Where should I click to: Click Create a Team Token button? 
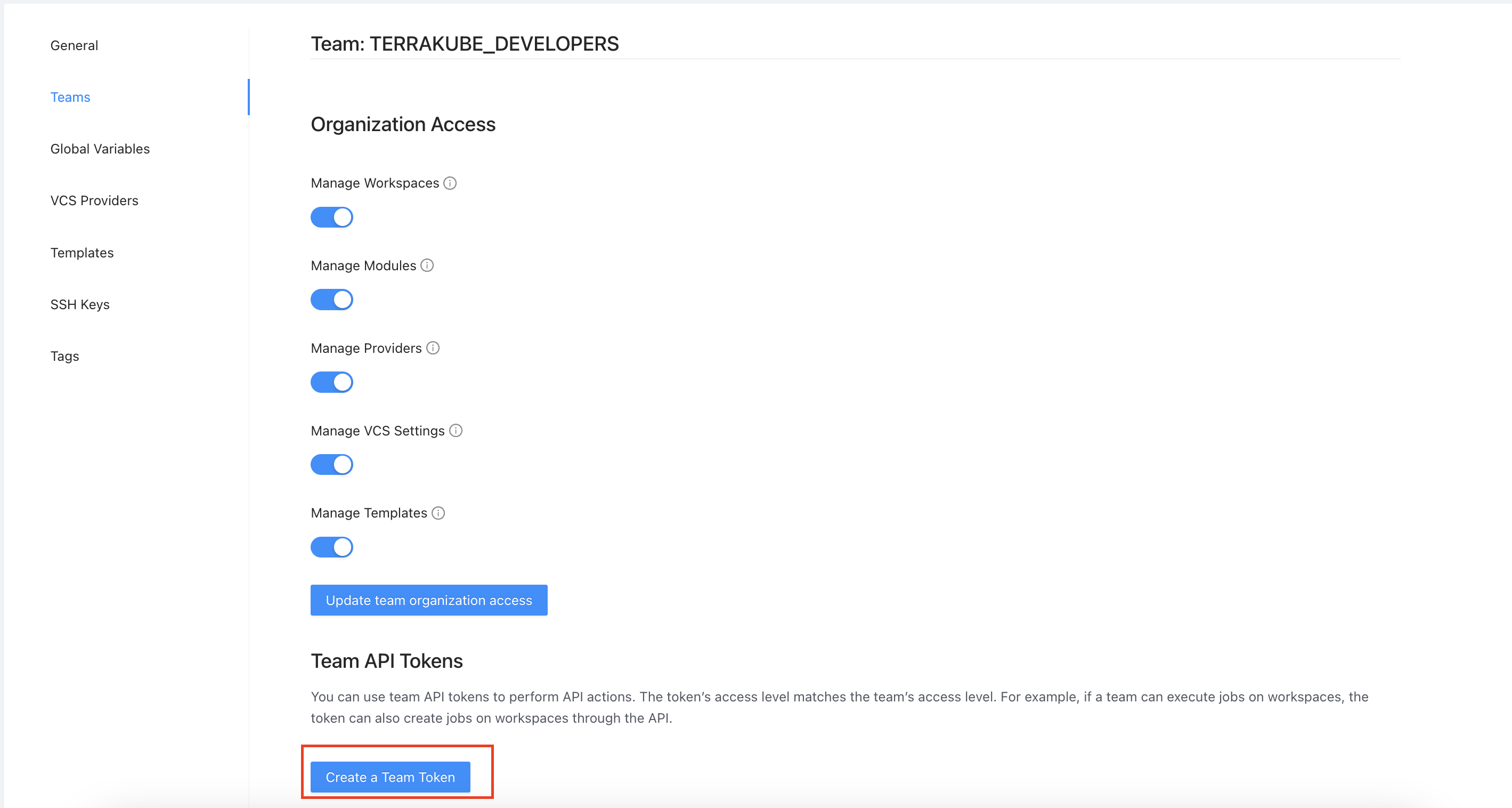[391, 777]
